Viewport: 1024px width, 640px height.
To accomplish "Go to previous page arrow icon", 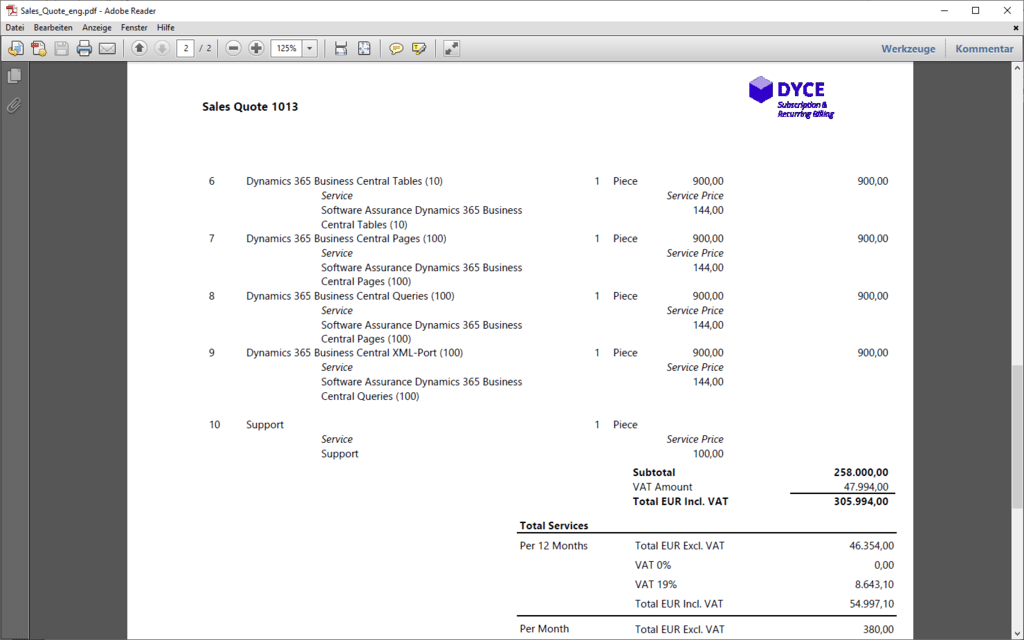I will pyautogui.click(x=139, y=48).
